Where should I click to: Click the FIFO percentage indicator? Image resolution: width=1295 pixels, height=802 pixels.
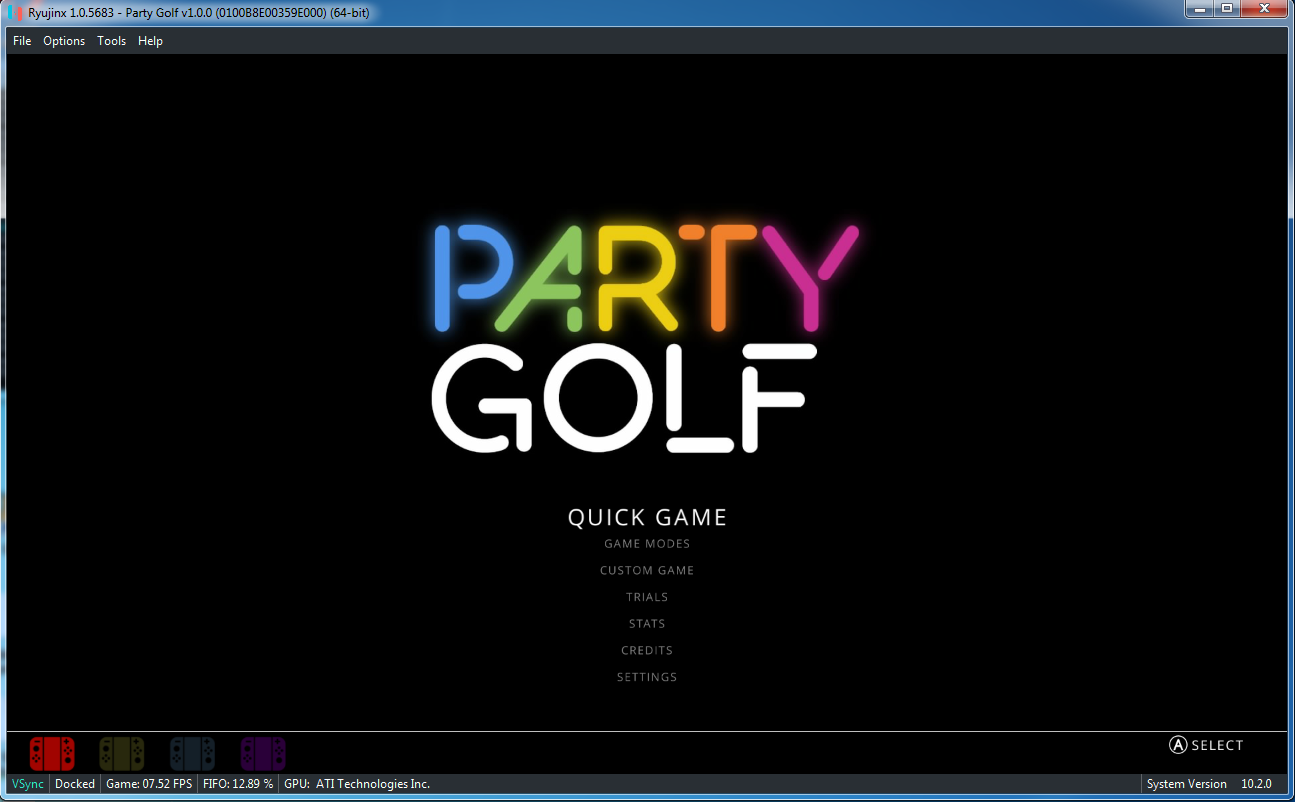coord(238,784)
